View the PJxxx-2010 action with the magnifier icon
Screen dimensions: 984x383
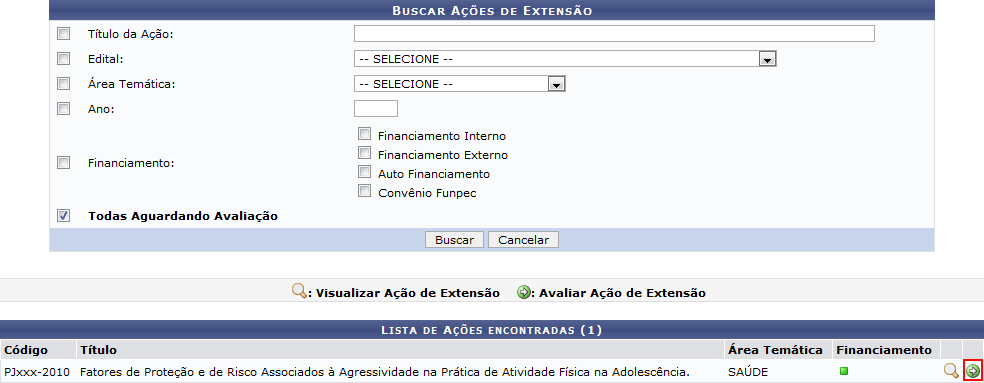tap(951, 371)
